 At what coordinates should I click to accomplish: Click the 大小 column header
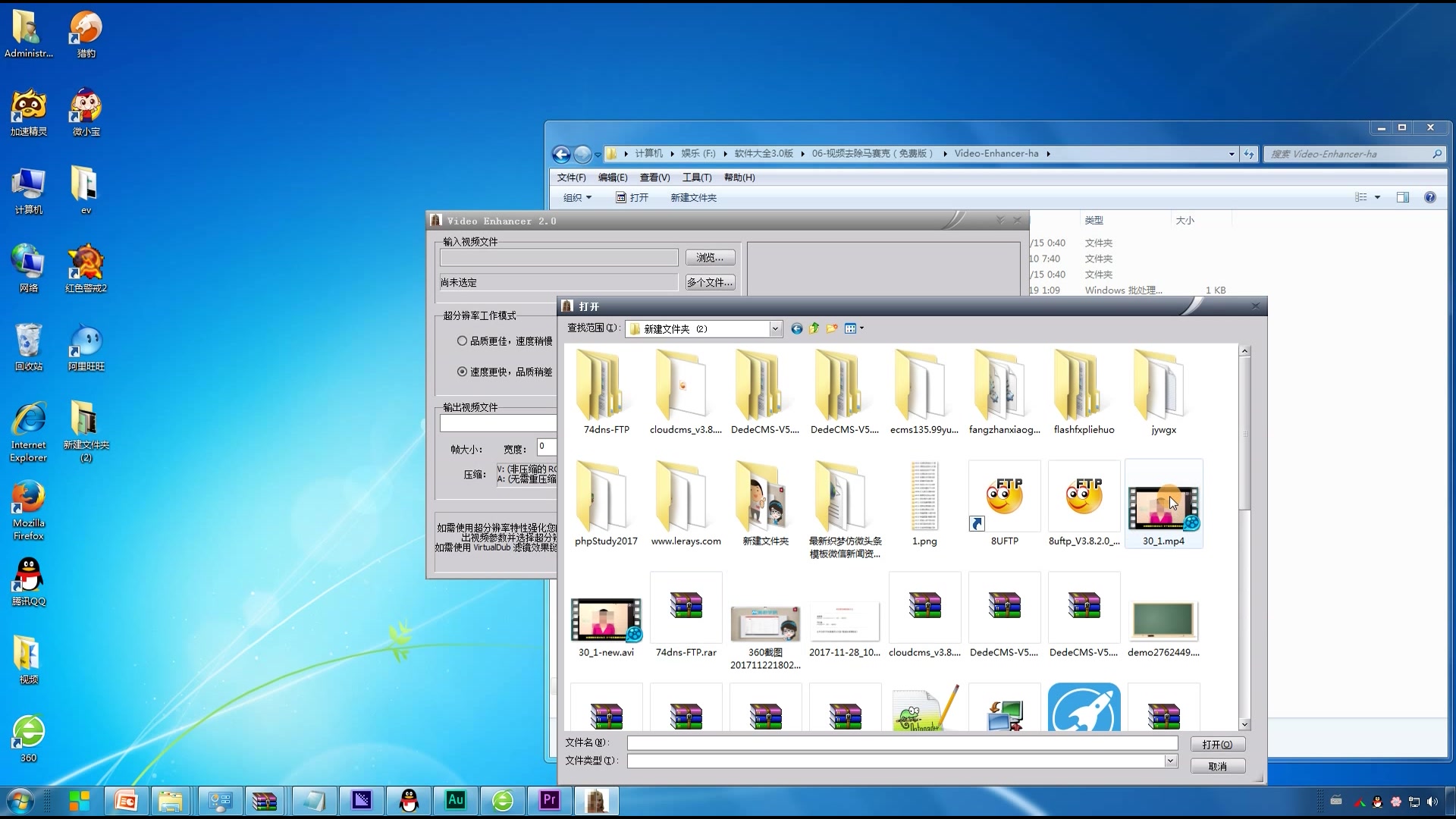(x=1185, y=220)
